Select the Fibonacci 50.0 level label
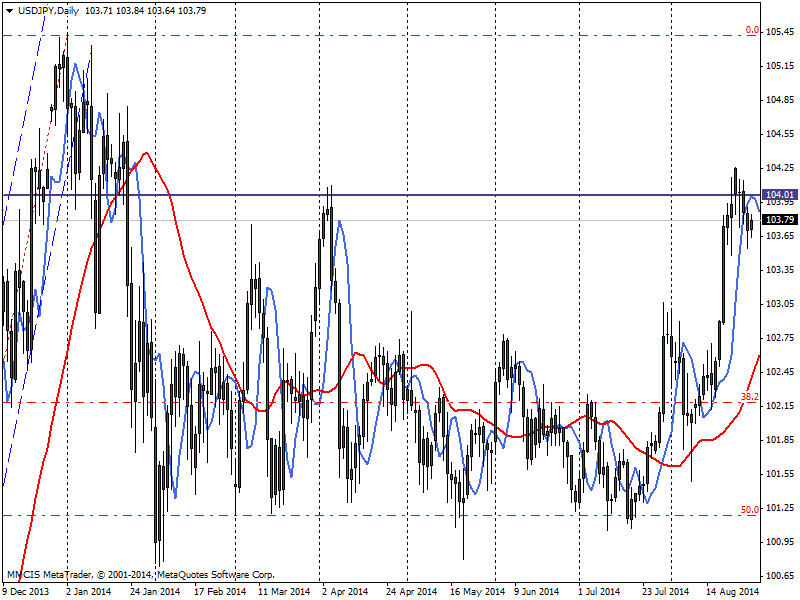The image size is (800, 600). coord(749,509)
